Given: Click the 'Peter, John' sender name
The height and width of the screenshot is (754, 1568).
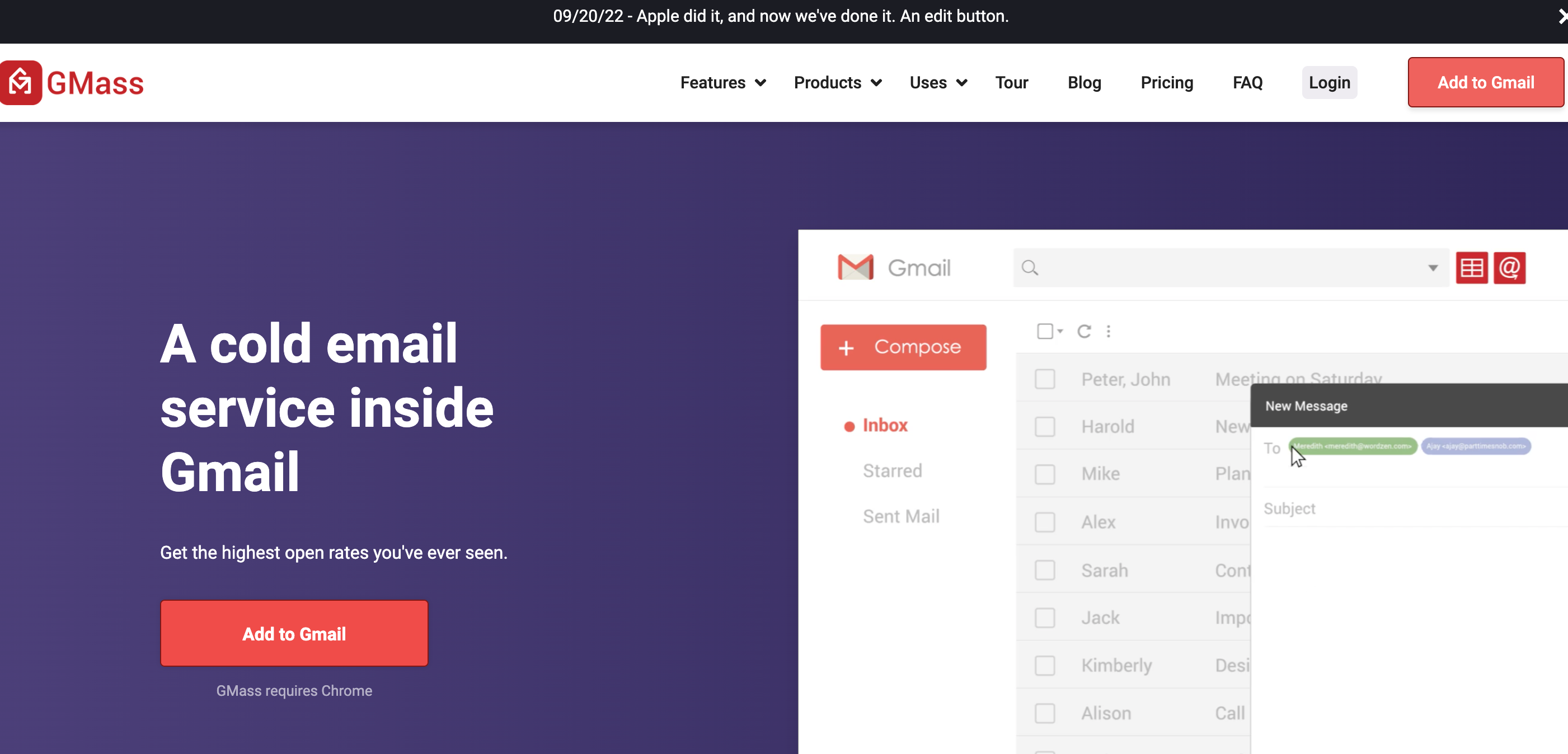Looking at the screenshot, I should click(x=1125, y=380).
